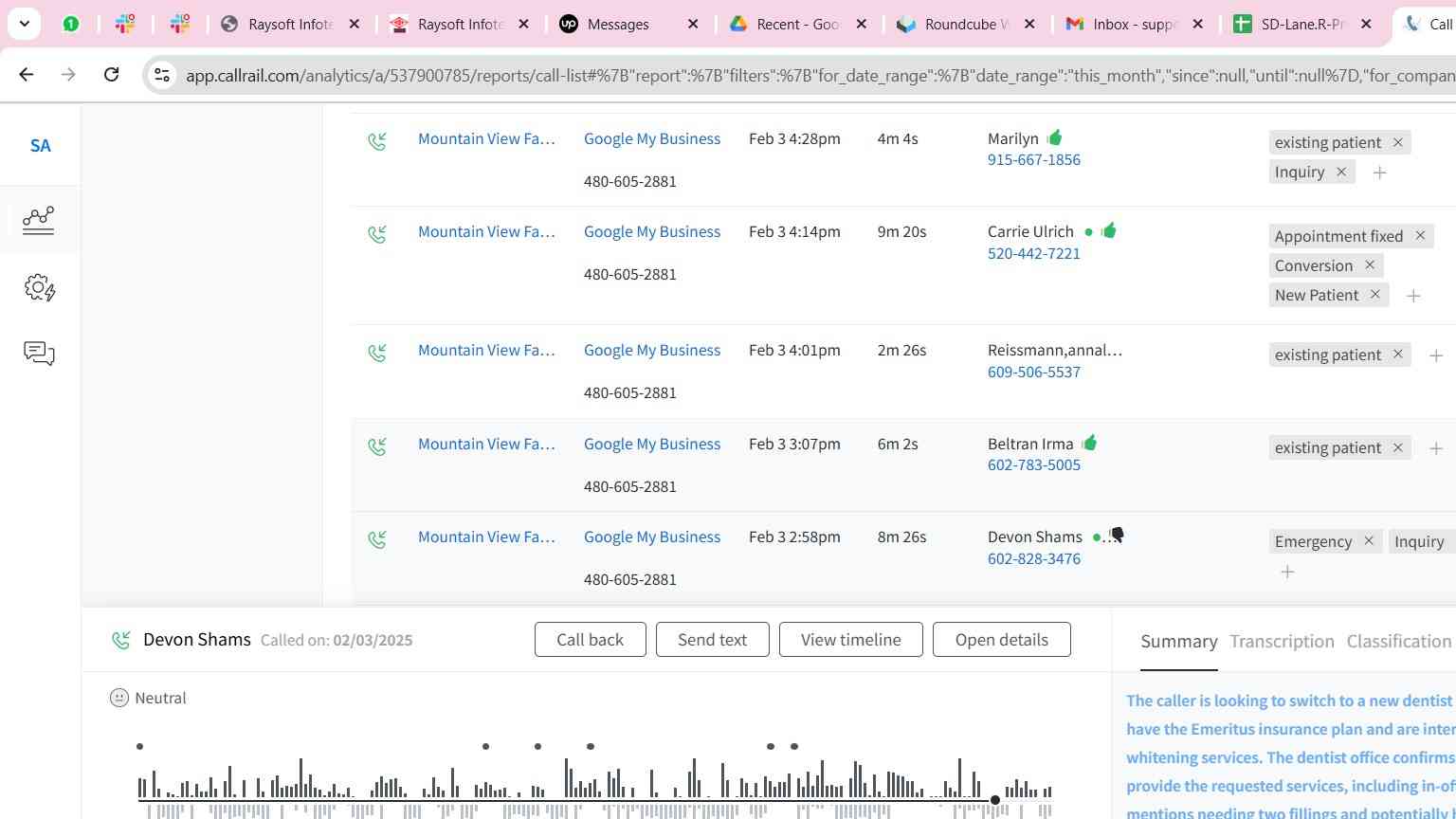Click inbound call icon in Devon Shams row
The height and width of the screenshot is (819, 1456).
click(x=377, y=539)
